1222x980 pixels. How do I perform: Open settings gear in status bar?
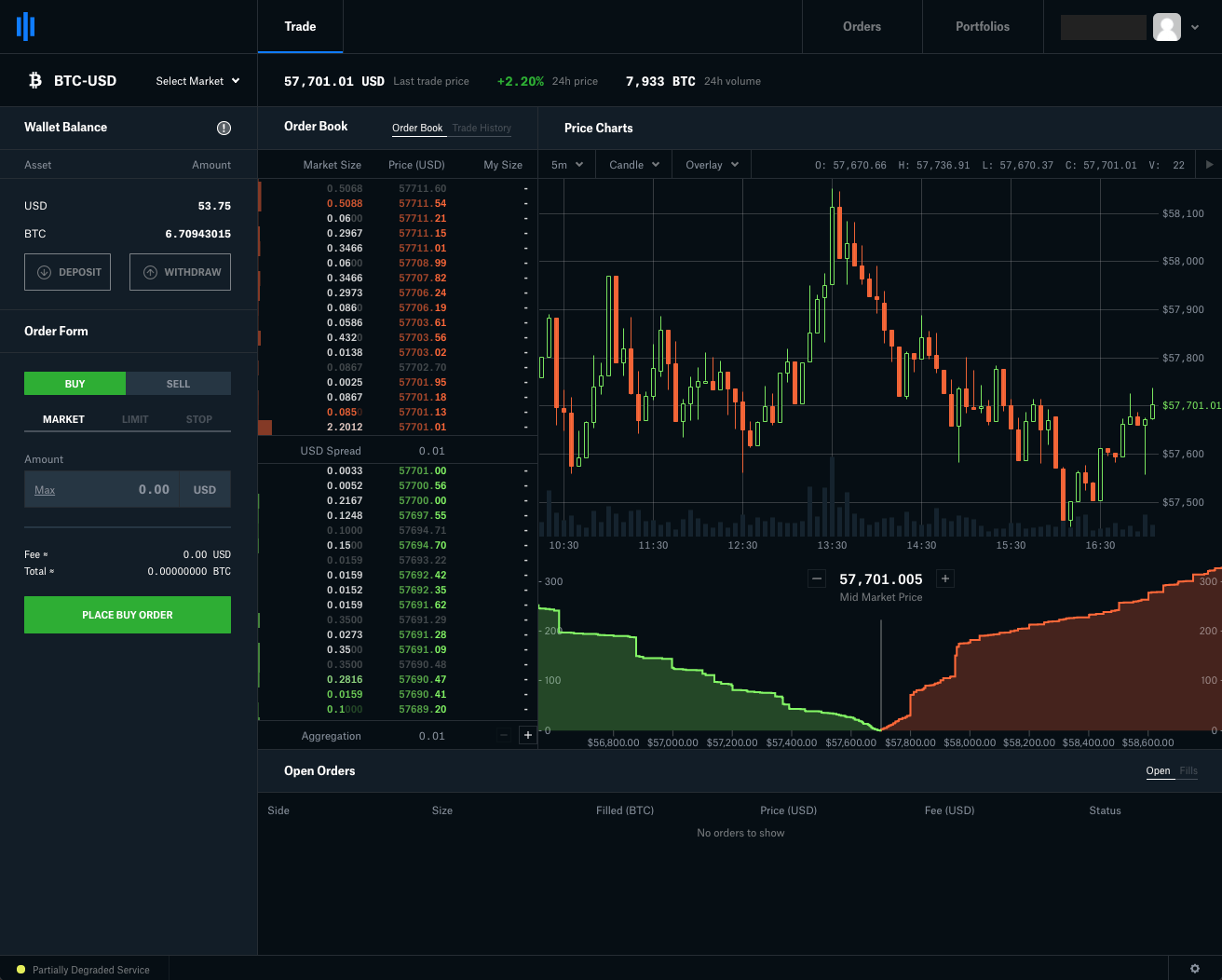pos(1195,969)
